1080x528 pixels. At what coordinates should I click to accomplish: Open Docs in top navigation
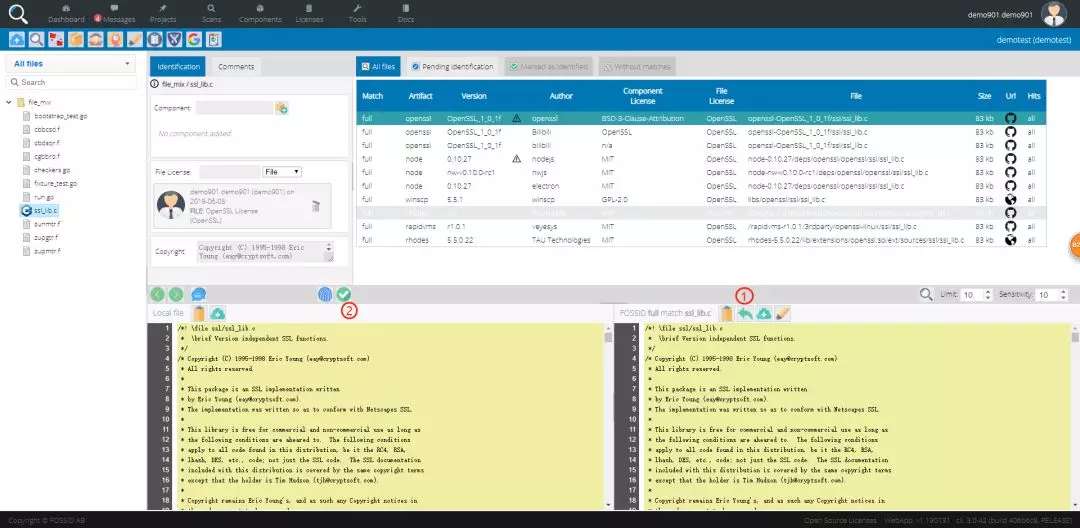click(406, 14)
